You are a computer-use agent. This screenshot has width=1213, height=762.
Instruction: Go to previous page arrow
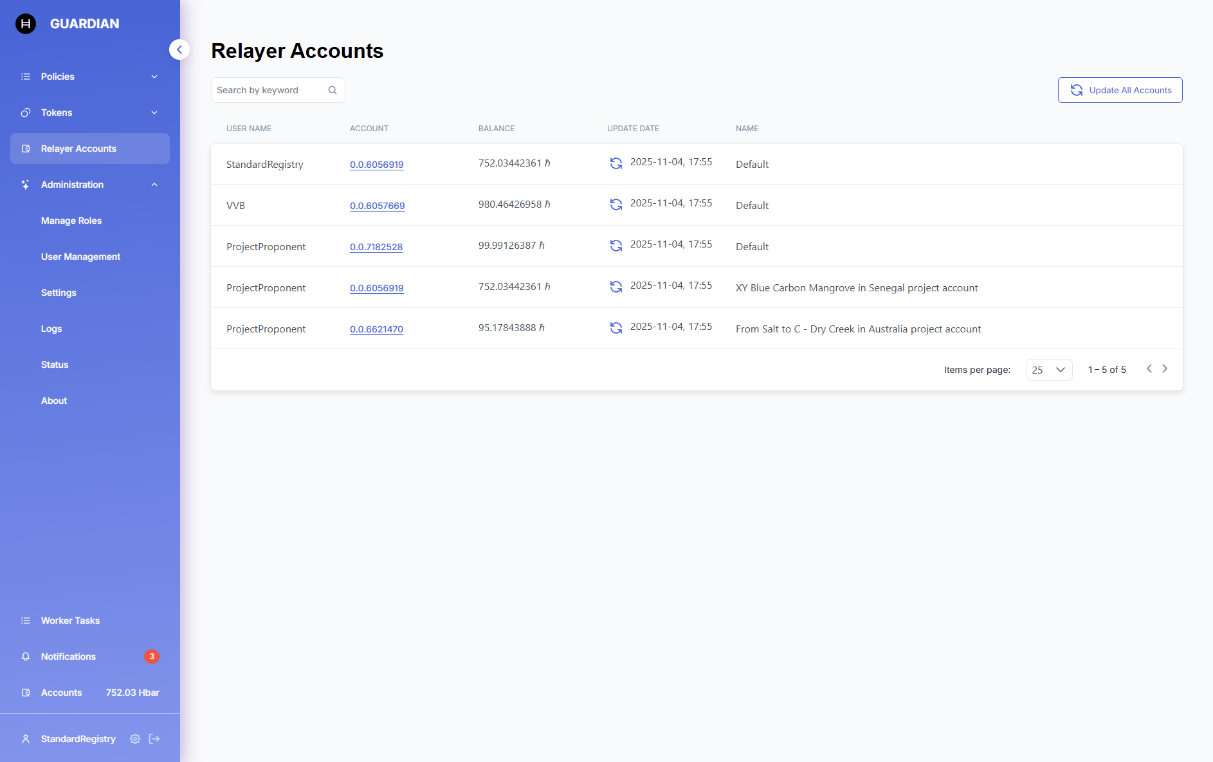coord(1149,369)
